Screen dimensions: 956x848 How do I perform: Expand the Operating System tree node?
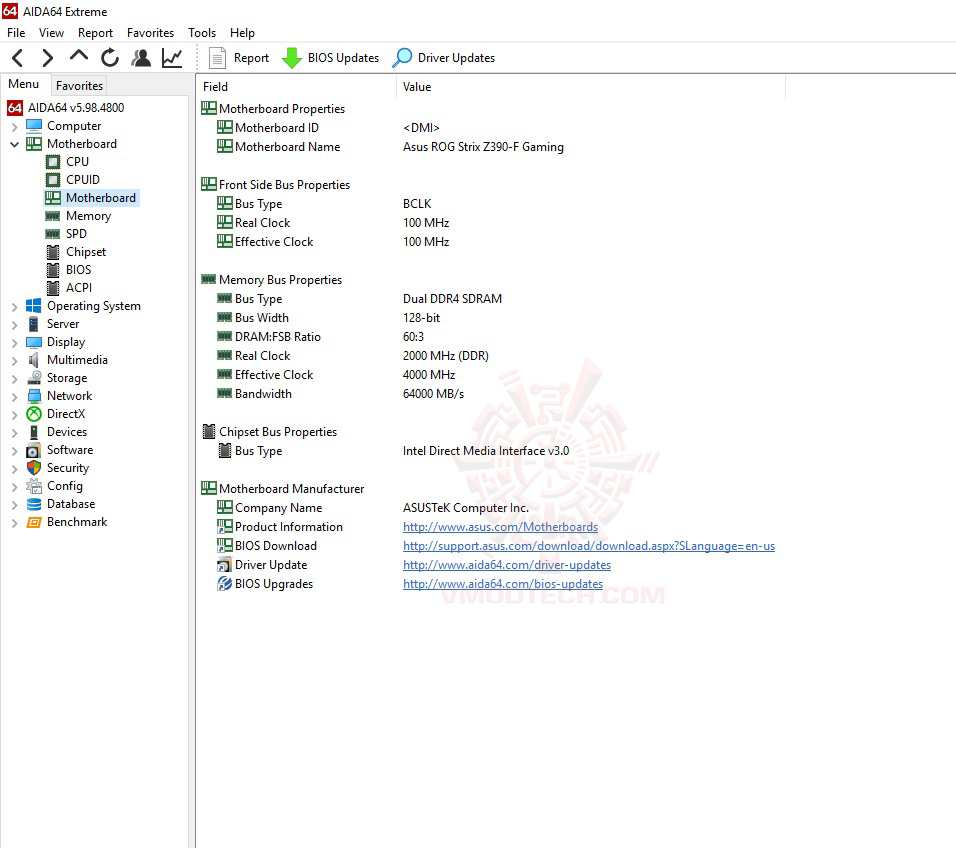[14, 307]
